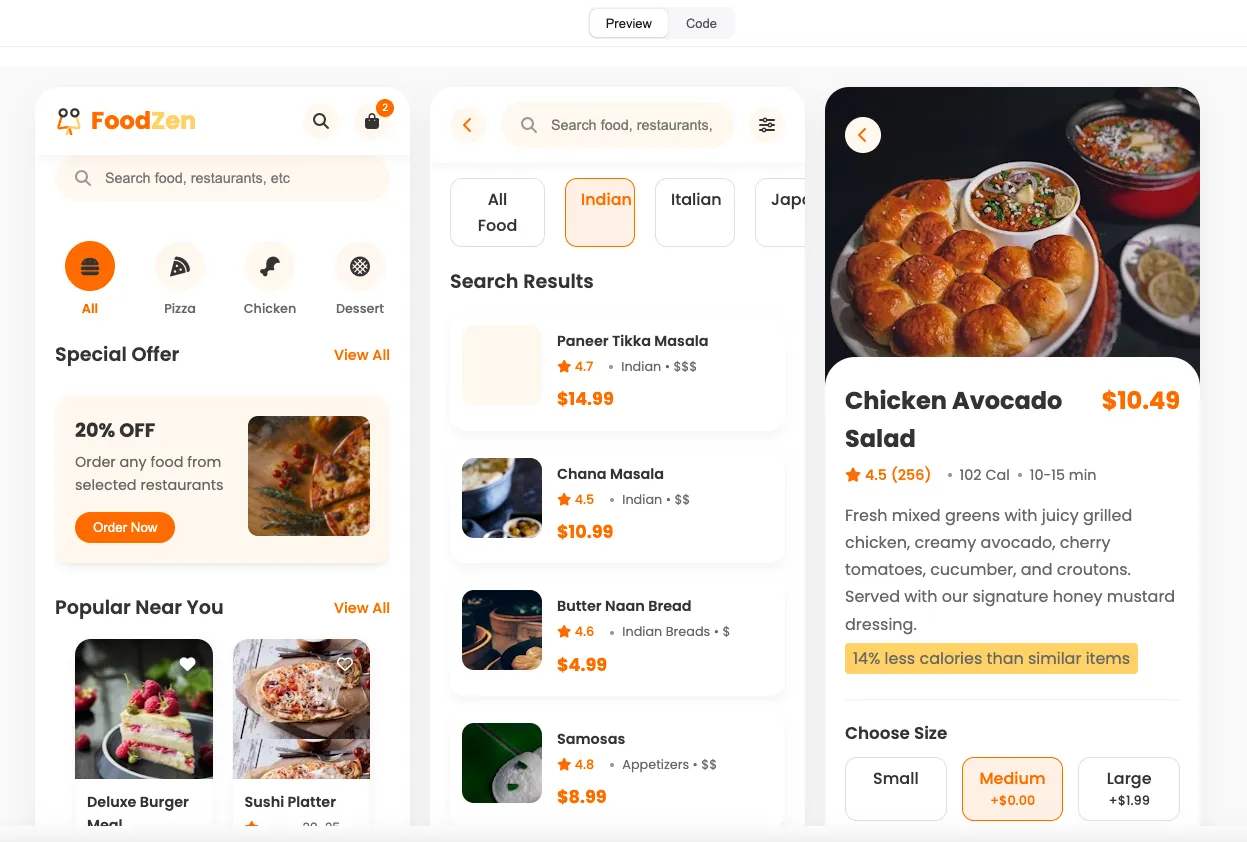The height and width of the screenshot is (842, 1247).
Task: Select the Chicken category icon
Action: [x=270, y=267]
